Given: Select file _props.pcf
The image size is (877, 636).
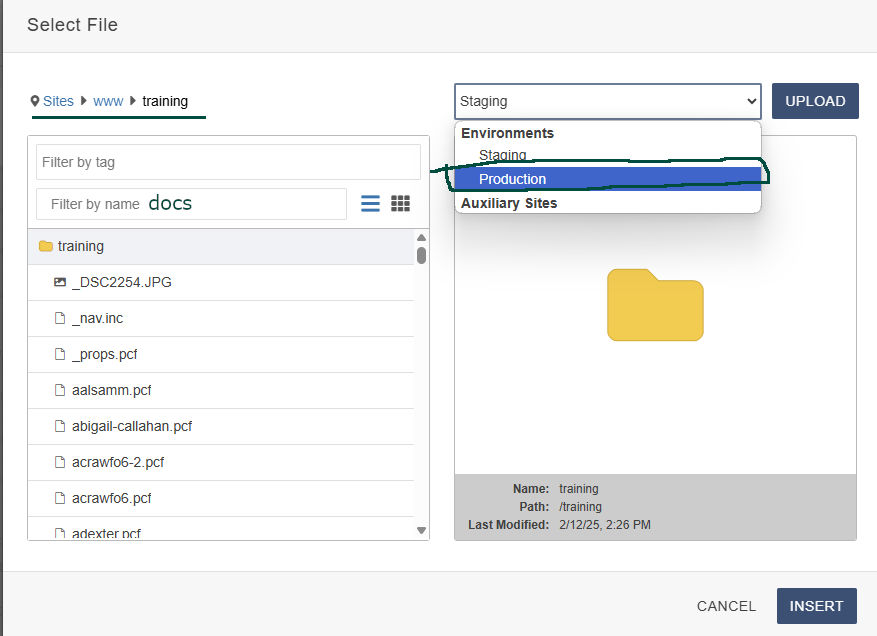Looking at the screenshot, I should (221, 355).
